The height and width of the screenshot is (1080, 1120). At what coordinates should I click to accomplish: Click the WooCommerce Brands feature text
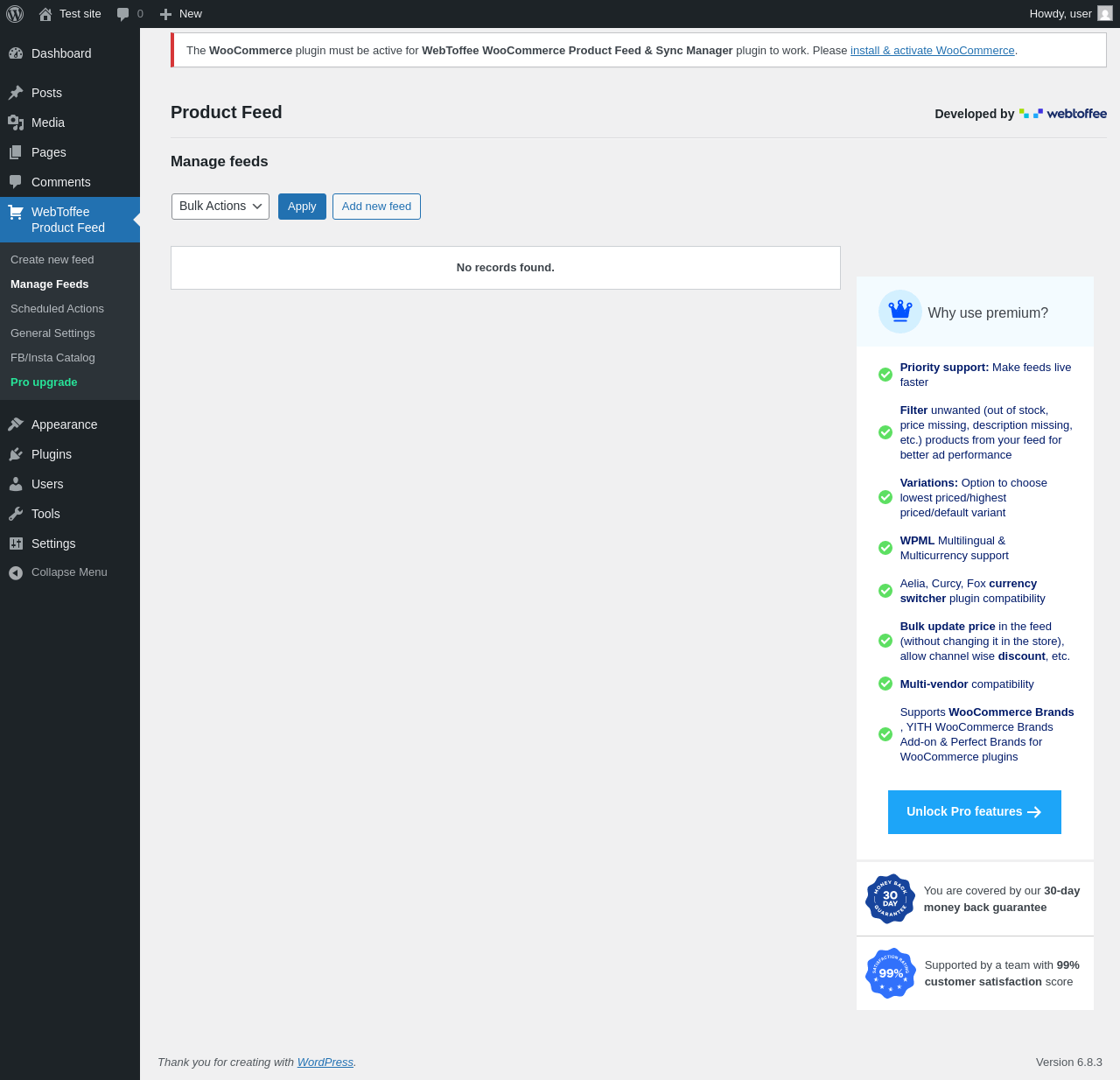987,734
